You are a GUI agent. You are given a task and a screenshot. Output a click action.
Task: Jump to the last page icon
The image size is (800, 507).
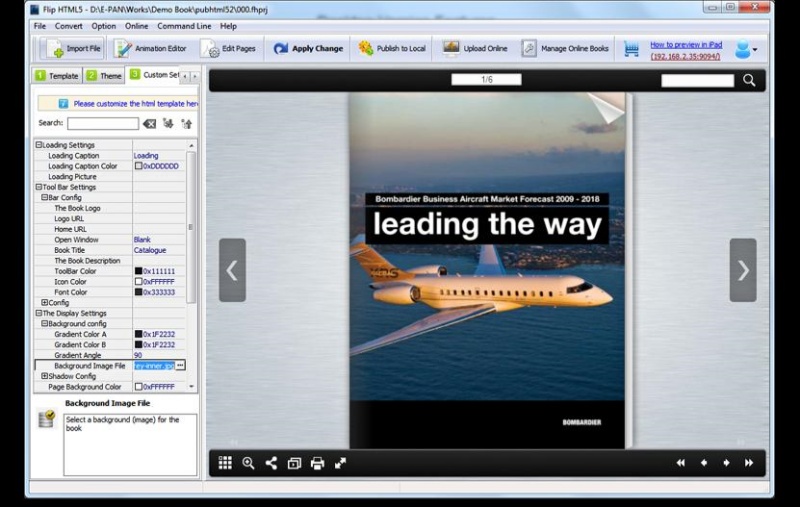[749, 463]
